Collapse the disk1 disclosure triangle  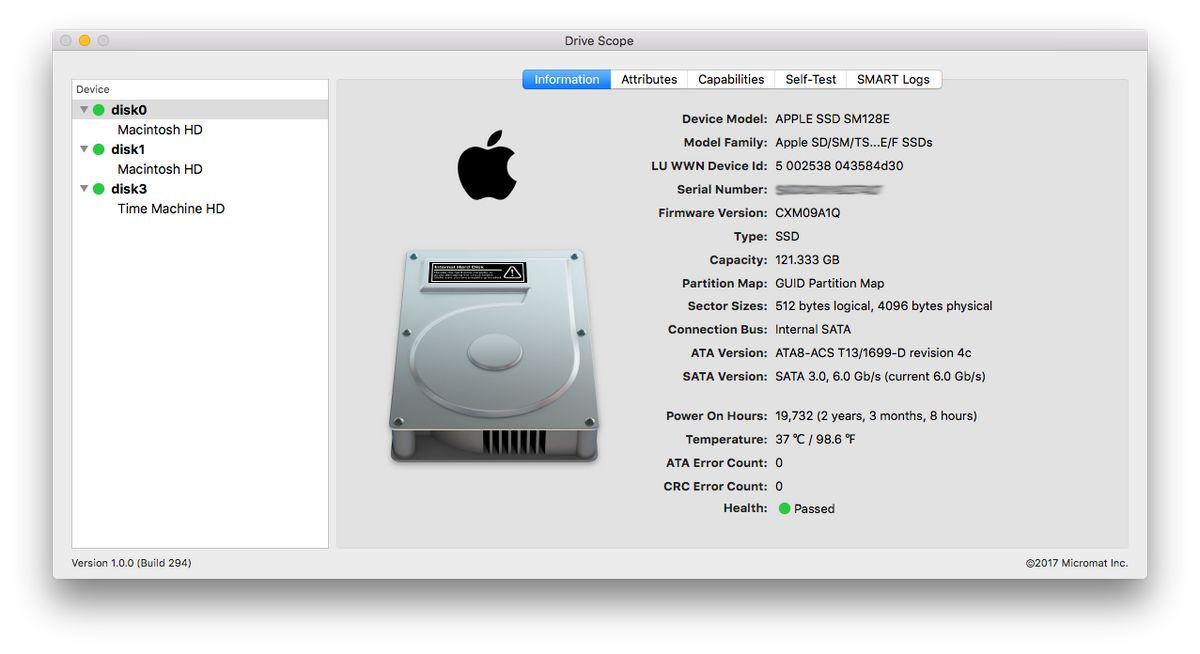coord(84,149)
